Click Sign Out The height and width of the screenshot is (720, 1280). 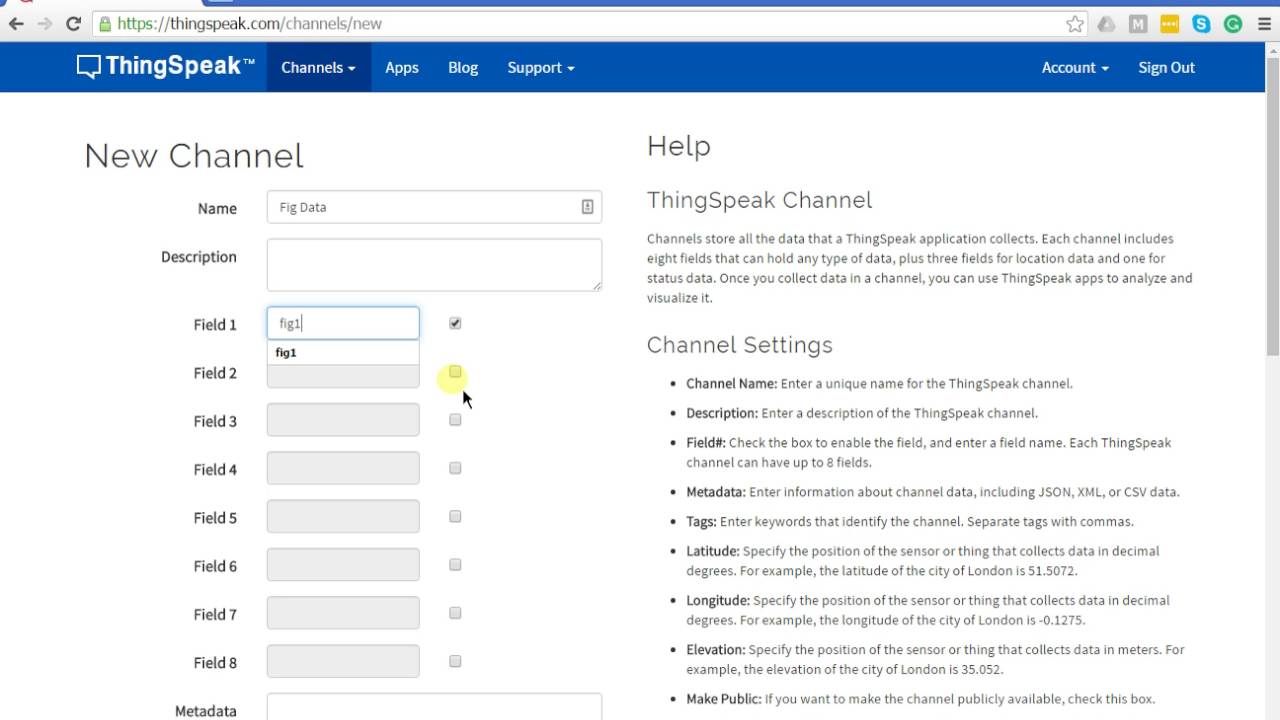[1167, 67]
